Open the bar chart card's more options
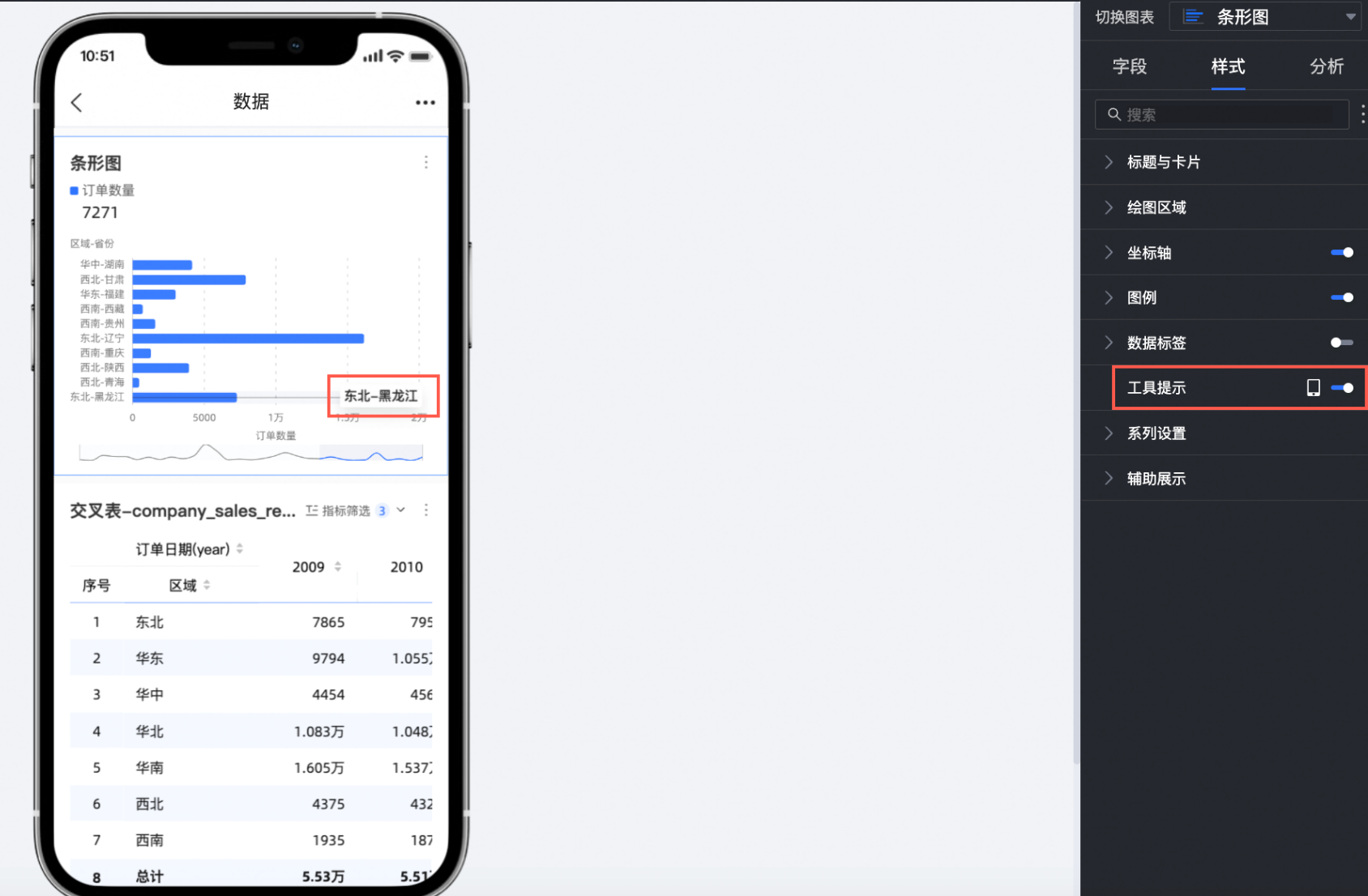The height and width of the screenshot is (896, 1368). click(x=425, y=163)
